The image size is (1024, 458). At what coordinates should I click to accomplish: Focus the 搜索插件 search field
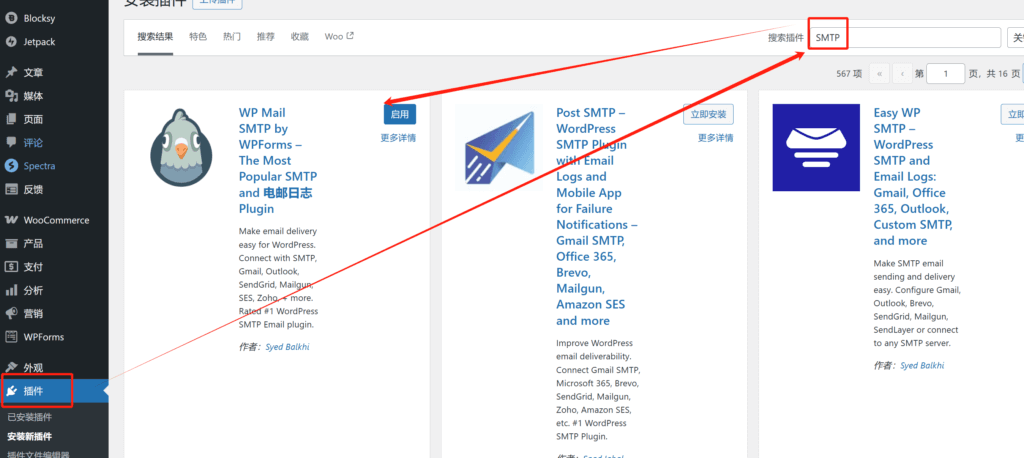pyautogui.click(x=905, y=38)
